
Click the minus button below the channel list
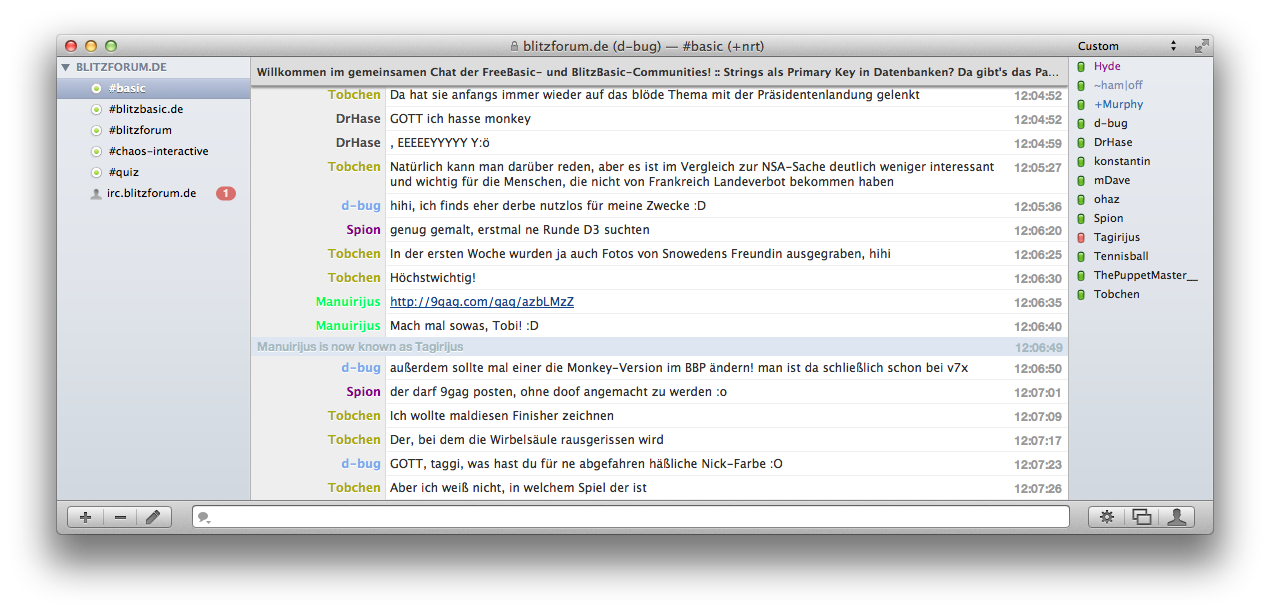(x=120, y=517)
